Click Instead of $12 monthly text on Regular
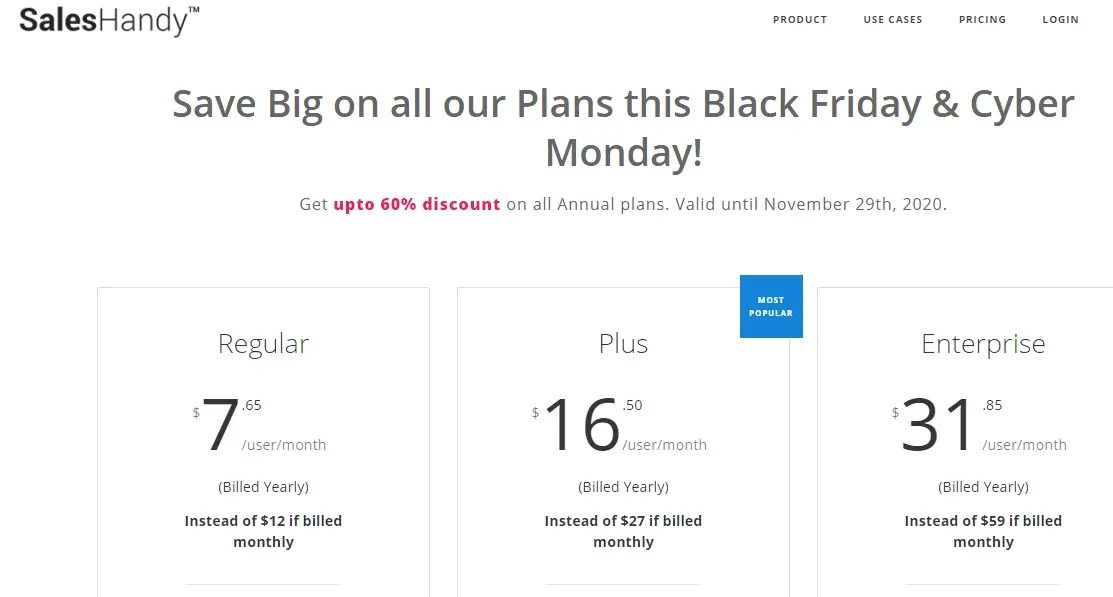Viewport: 1113px width, 597px height. pos(263,531)
